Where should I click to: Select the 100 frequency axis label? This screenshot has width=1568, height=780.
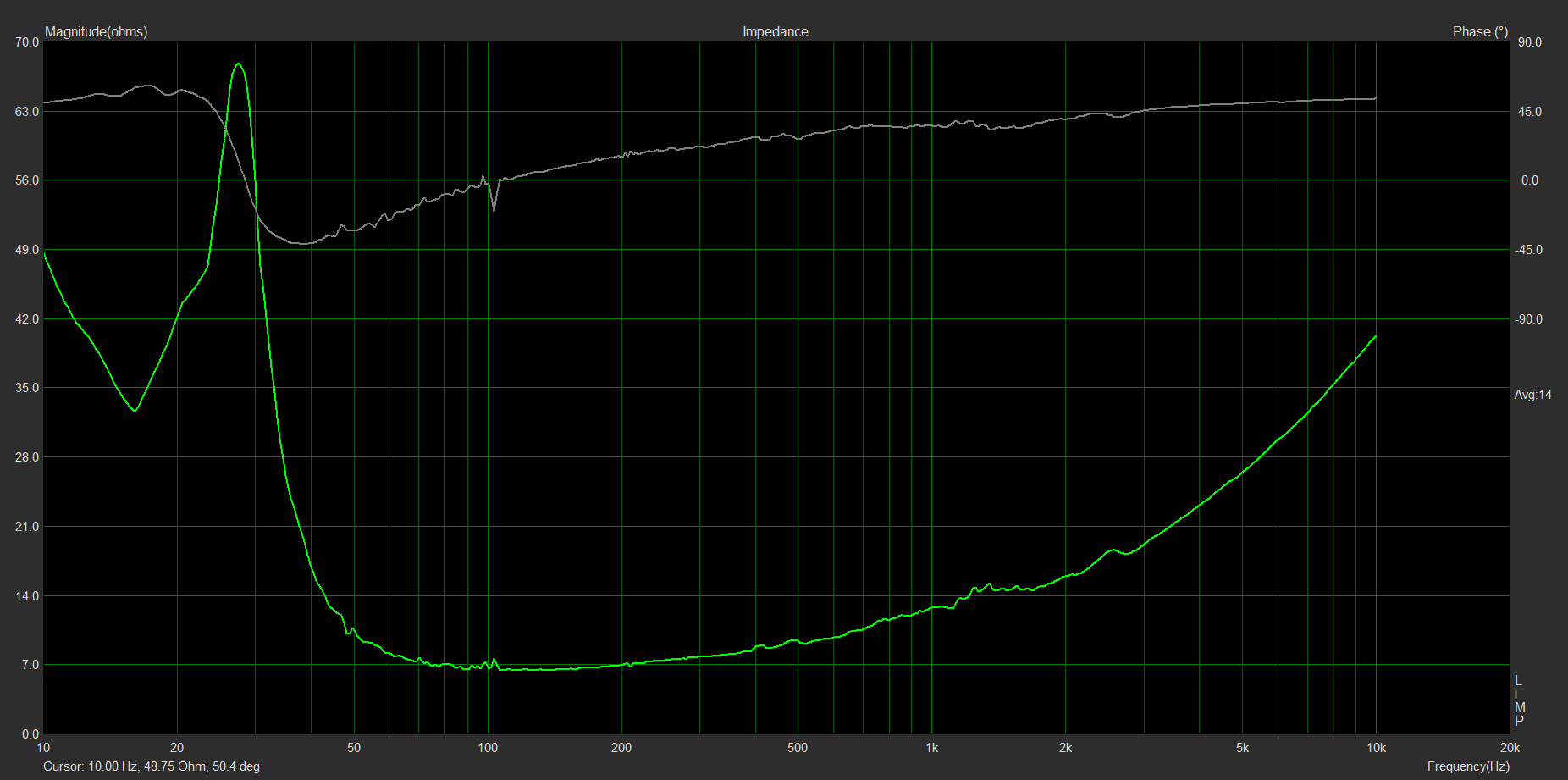coord(488,748)
